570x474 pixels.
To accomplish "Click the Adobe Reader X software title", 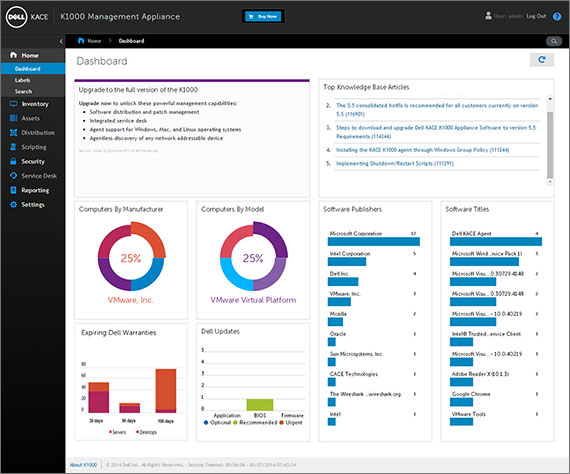I will click(x=480, y=374).
